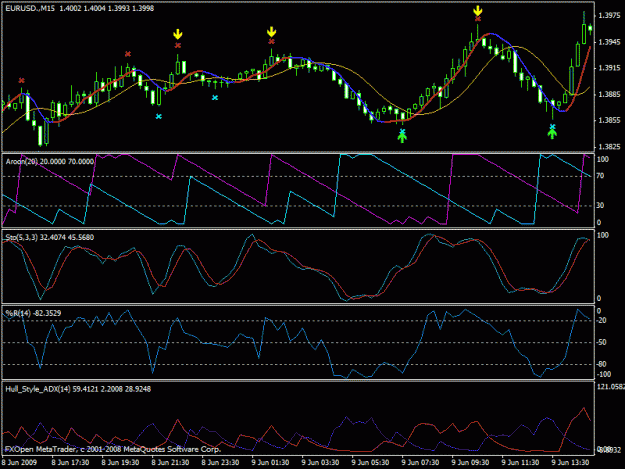Click the 9 Jun 05:30 time label

[370, 463]
